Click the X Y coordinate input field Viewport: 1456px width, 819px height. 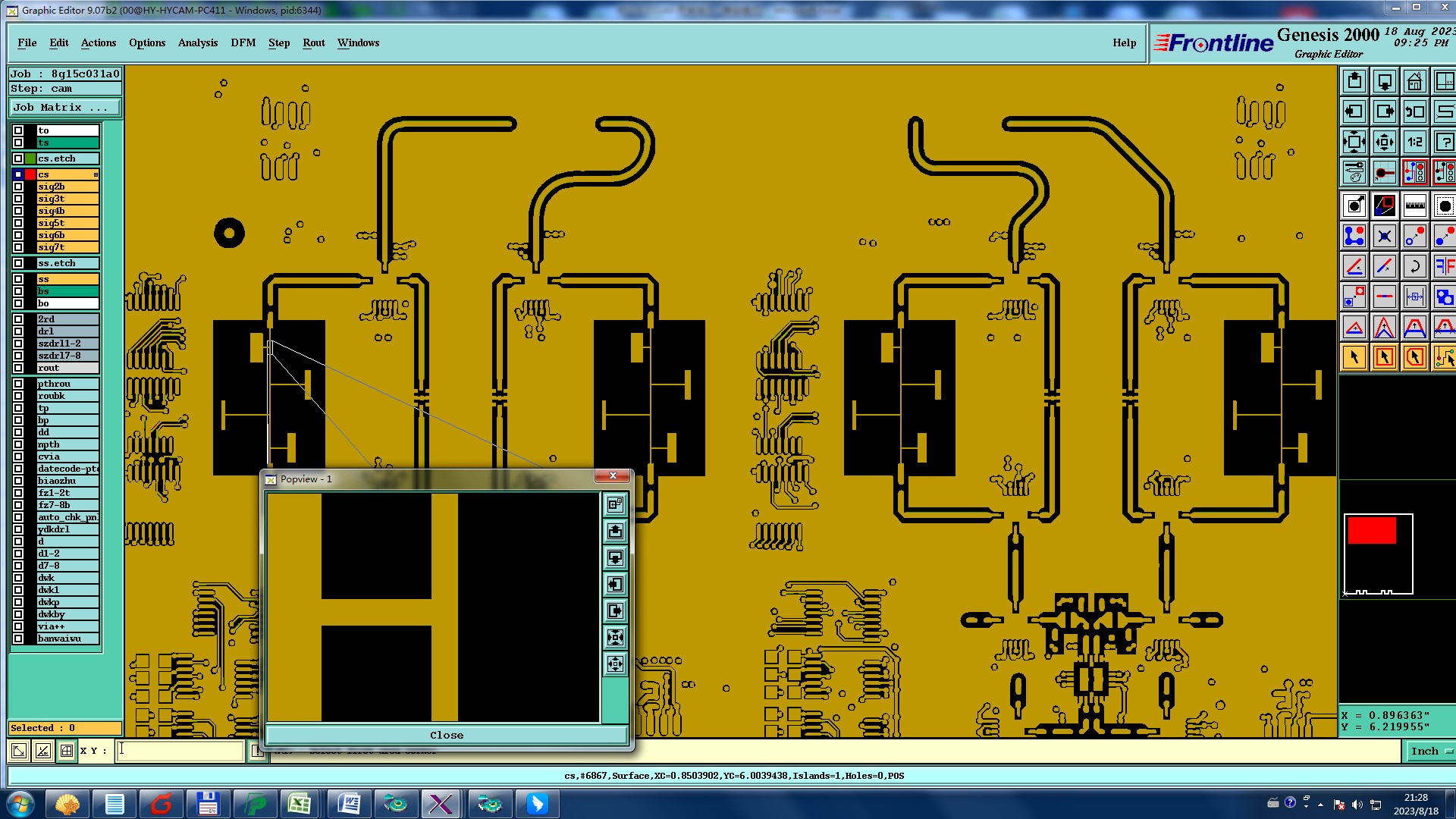coord(180,751)
